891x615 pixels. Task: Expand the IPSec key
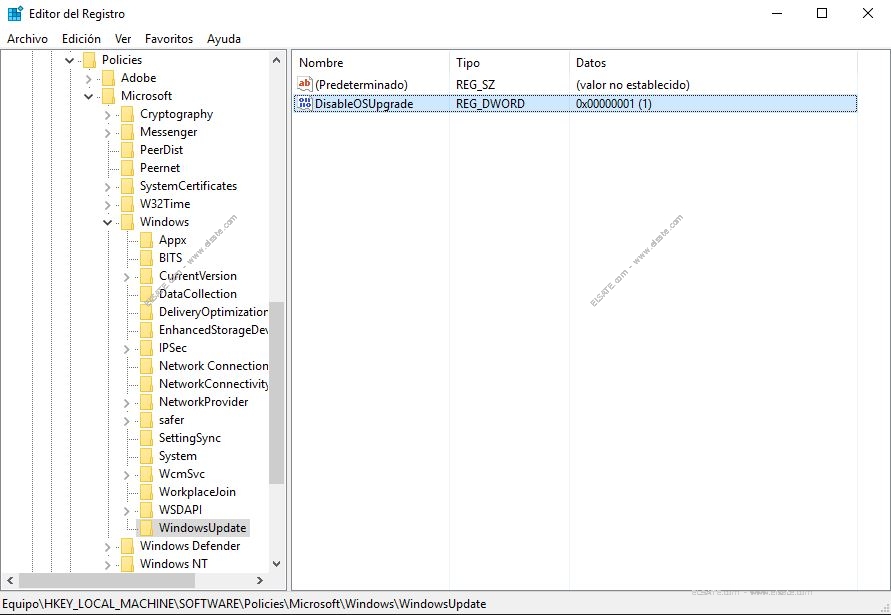pyautogui.click(x=127, y=349)
